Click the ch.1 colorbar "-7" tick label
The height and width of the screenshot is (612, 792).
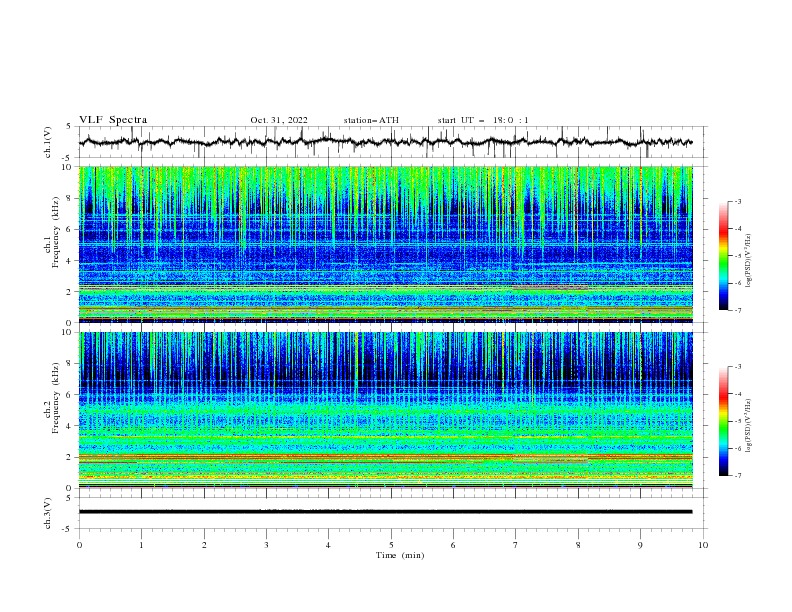(738, 310)
